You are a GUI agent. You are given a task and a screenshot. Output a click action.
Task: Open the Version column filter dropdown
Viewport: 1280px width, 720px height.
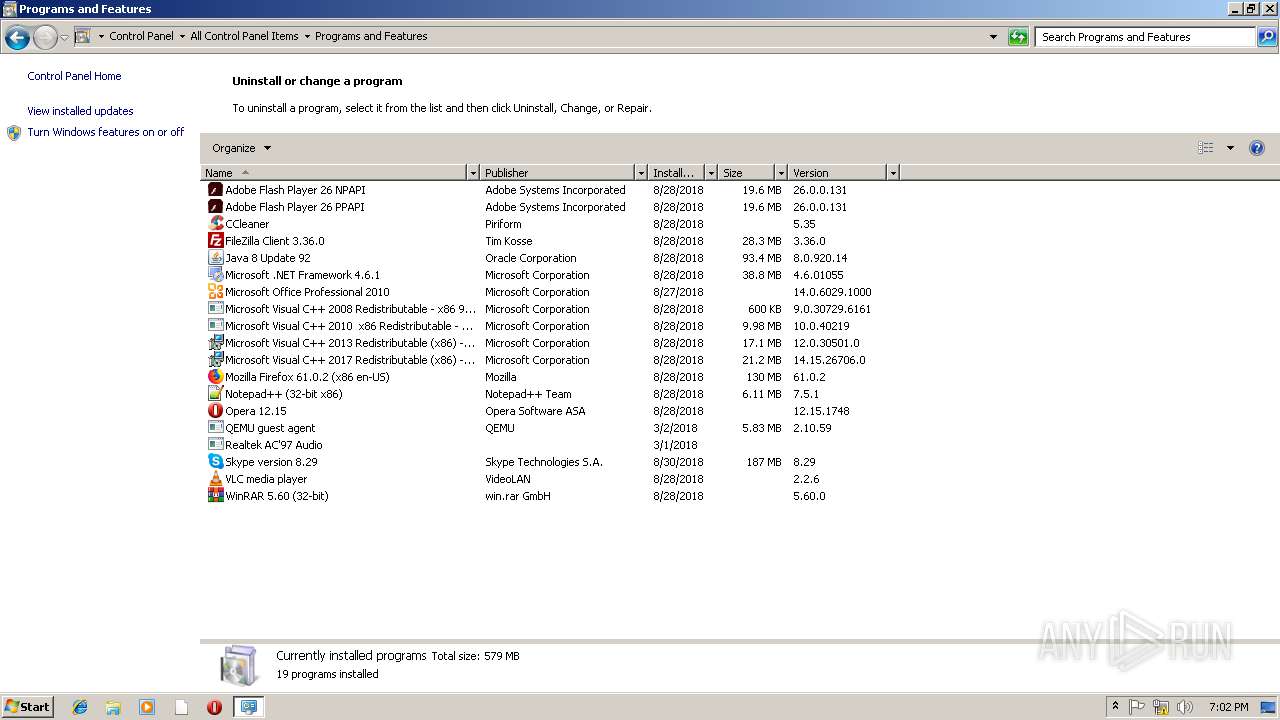(x=893, y=173)
